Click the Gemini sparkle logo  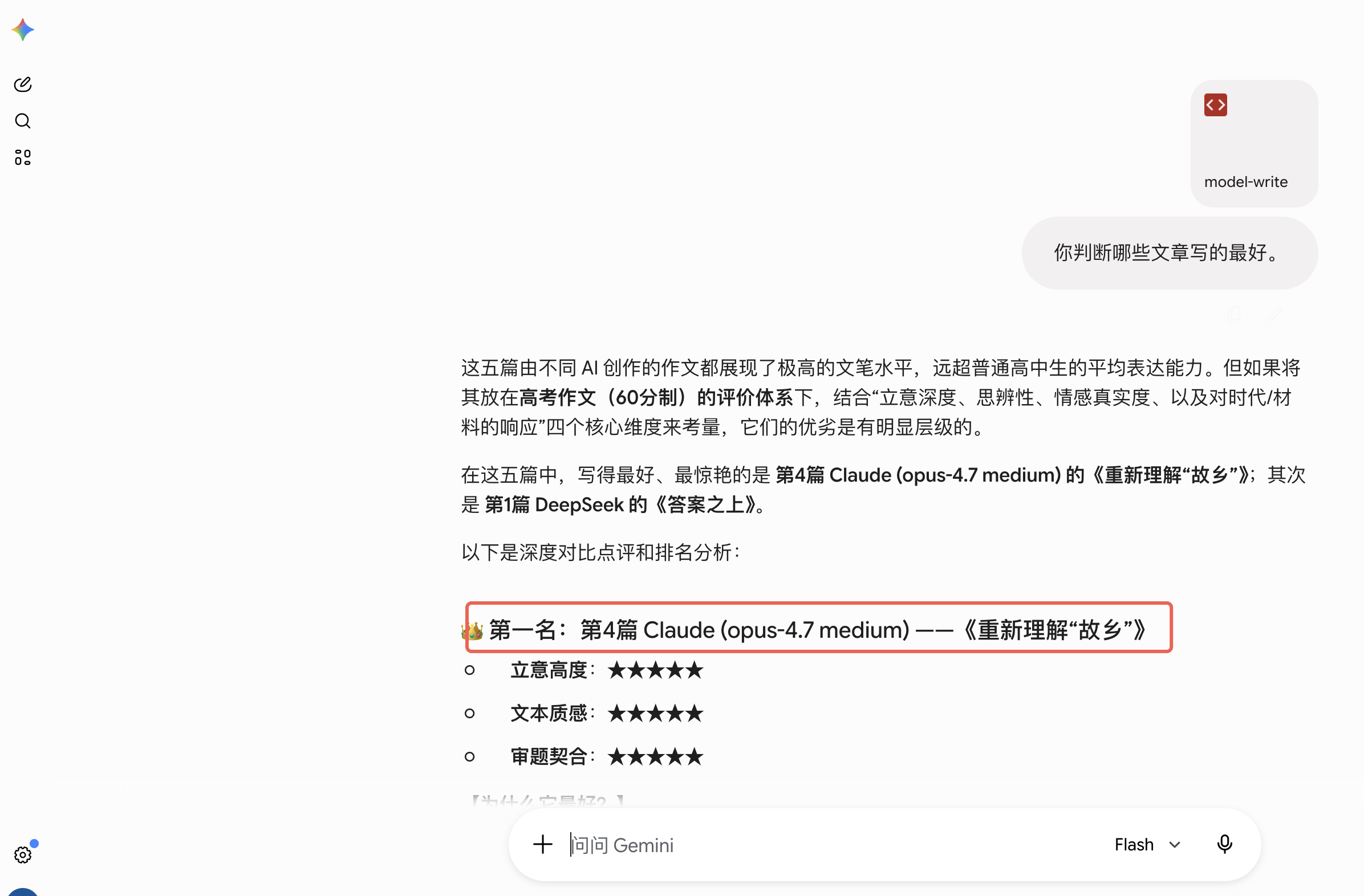pos(23,30)
